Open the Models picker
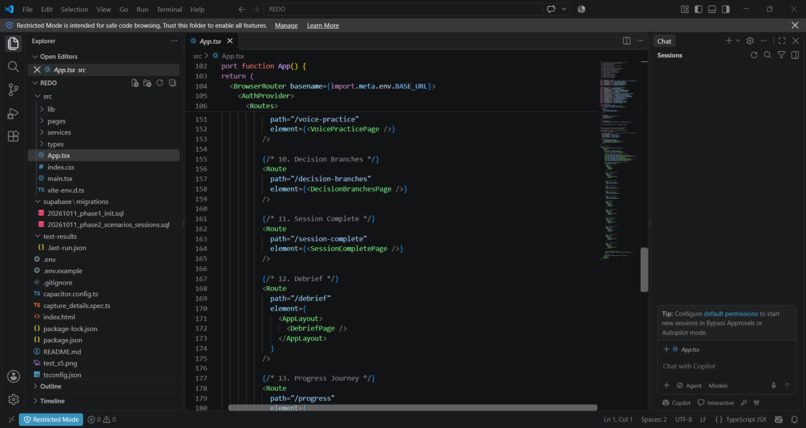 (718, 385)
